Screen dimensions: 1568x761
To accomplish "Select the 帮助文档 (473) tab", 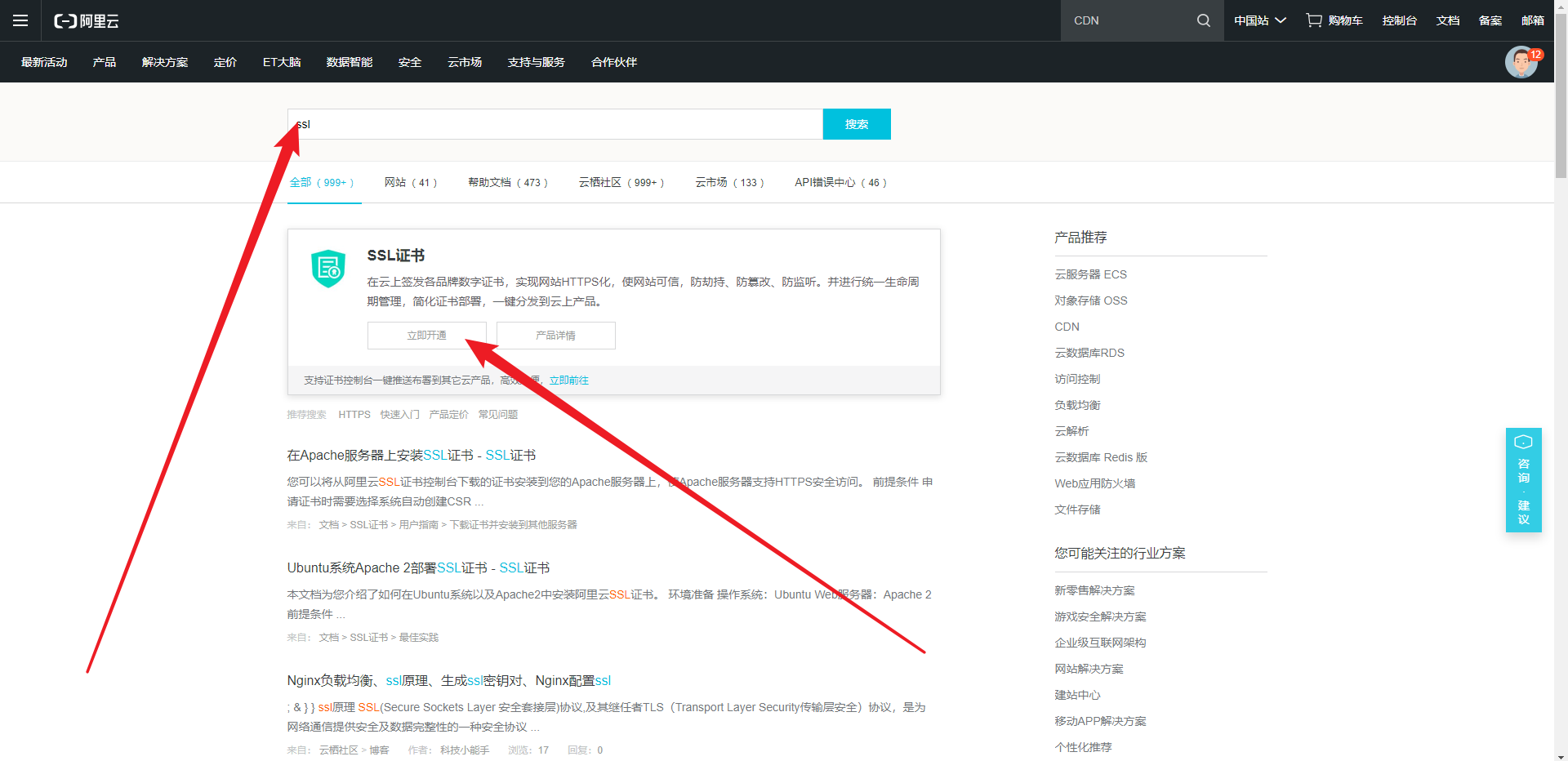I will (x=508, y=182).
